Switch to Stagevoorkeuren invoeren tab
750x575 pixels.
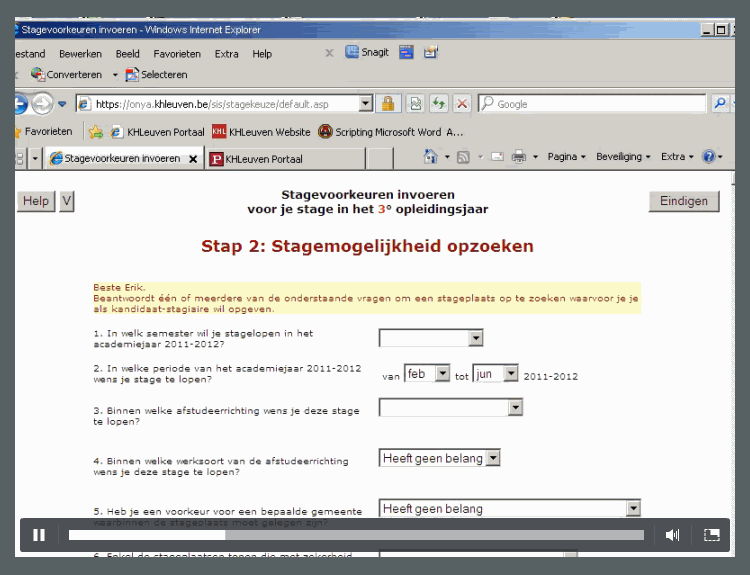[x=116, y=158]
